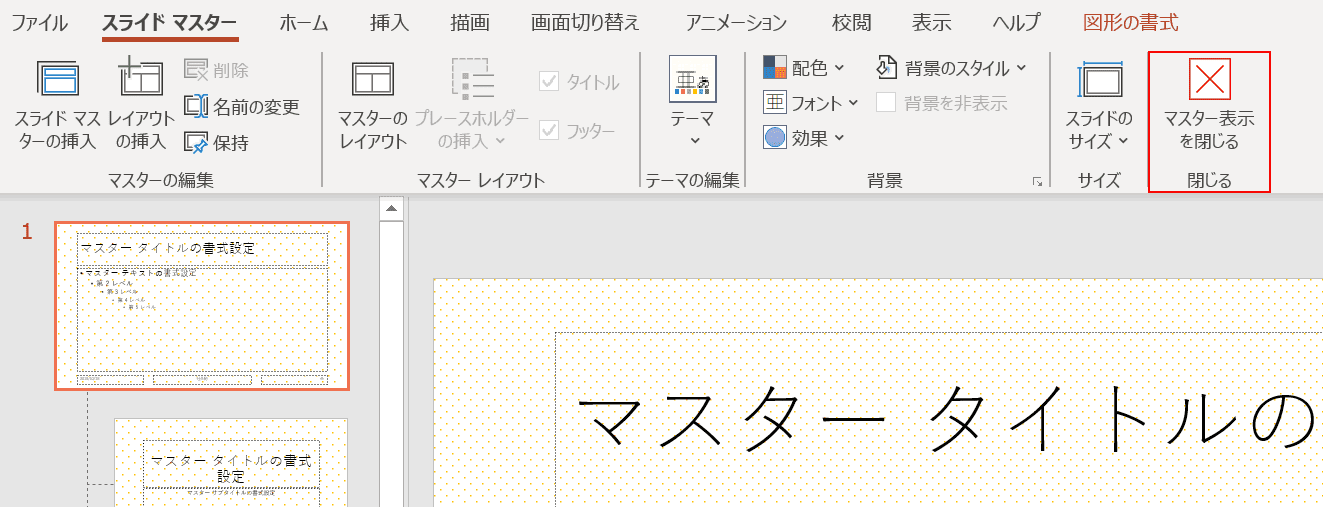This screenshot has height=507, width=1323.
Task: Switch to the Home (ホーム) tab
Action: pos(304,22)
